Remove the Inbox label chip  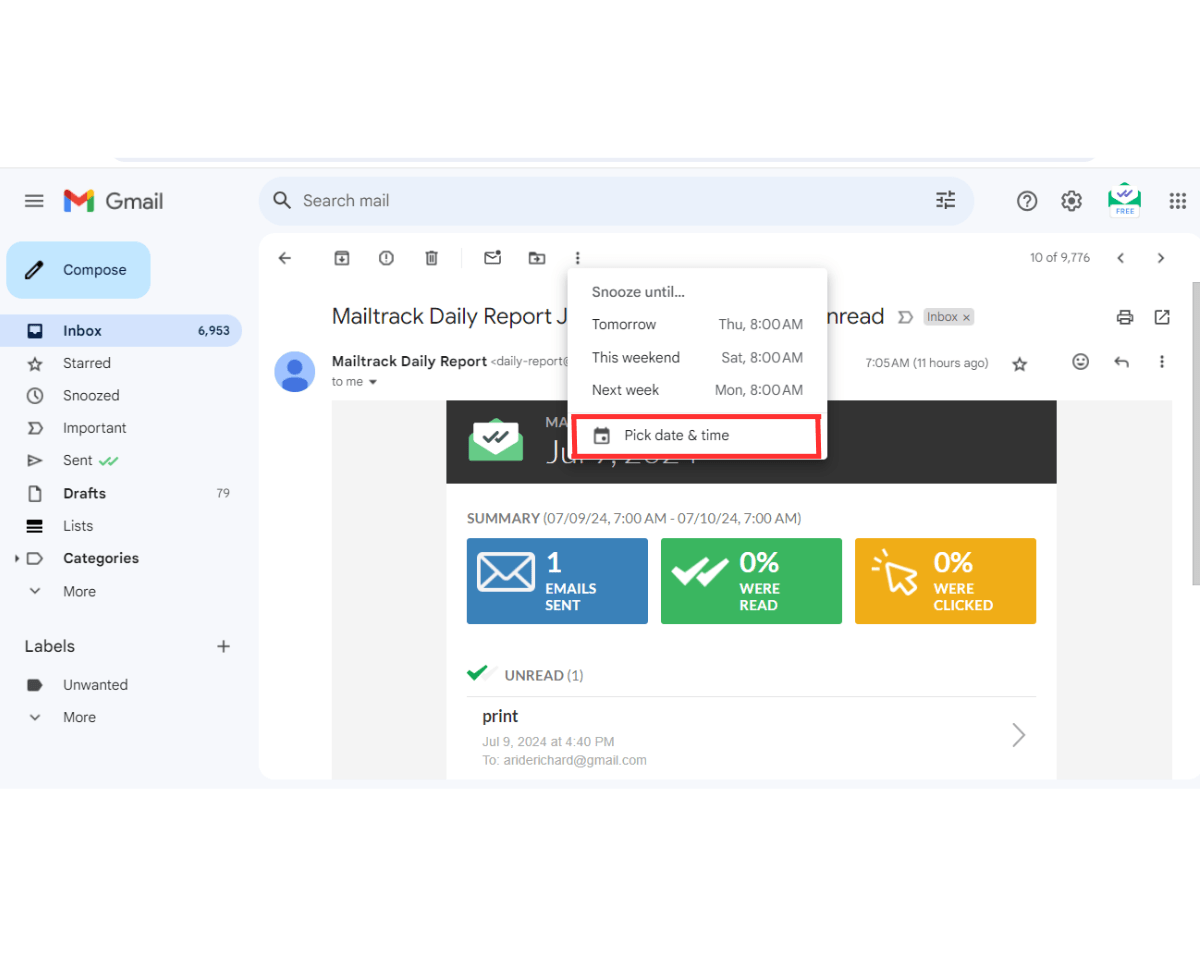click(967, 317)
